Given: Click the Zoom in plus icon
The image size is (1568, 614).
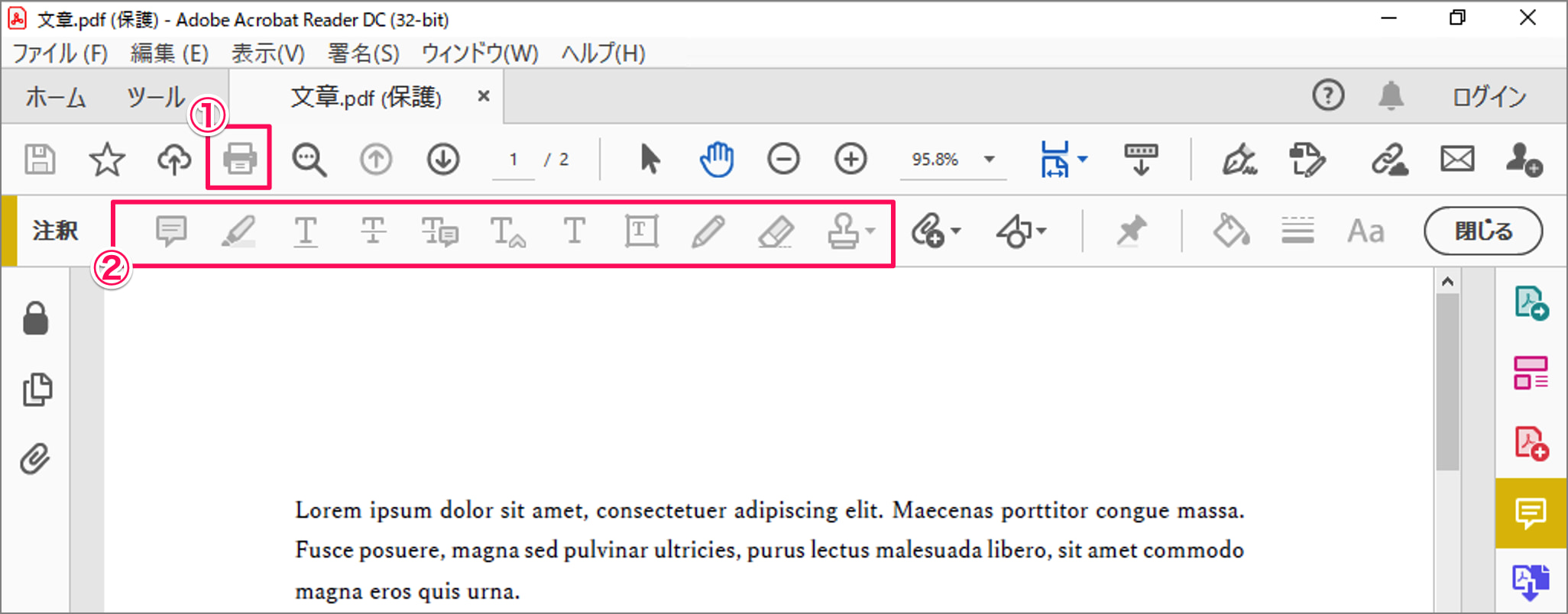Looking at the screenshot, I should tap(850, 160).
